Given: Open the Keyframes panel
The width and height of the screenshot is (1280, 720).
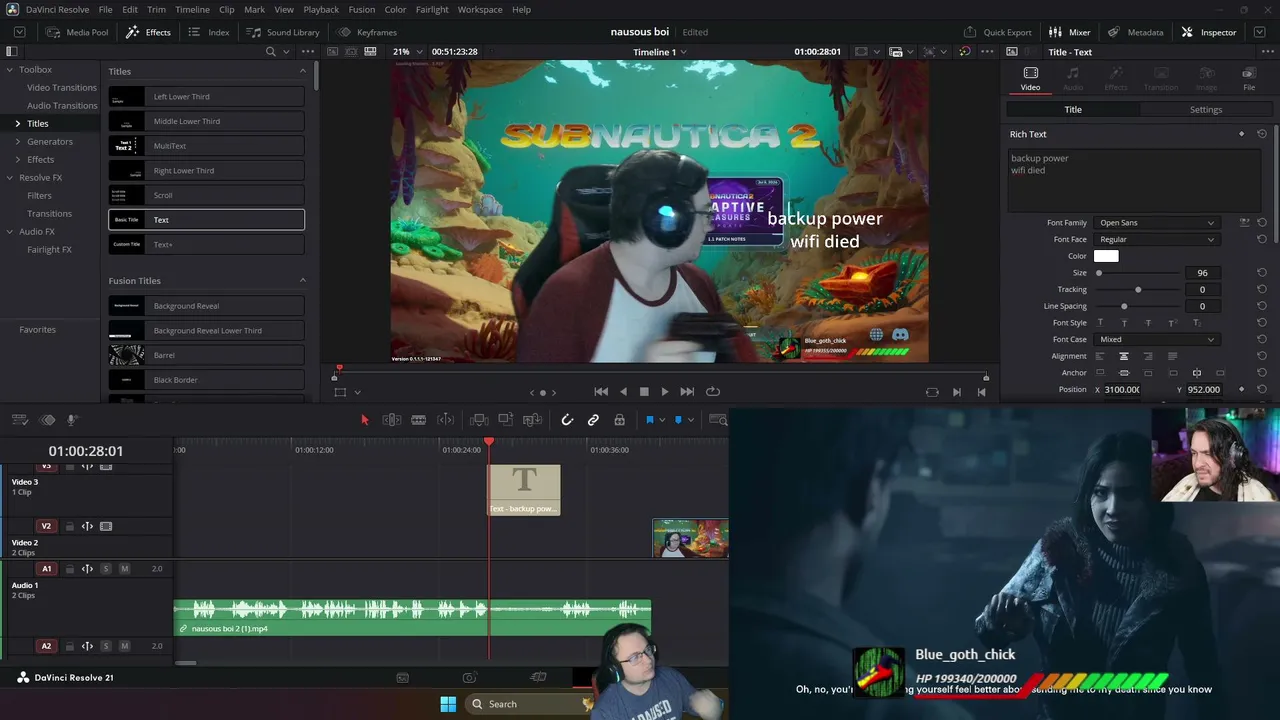Looking at the screenshot, I should [368, 32].
